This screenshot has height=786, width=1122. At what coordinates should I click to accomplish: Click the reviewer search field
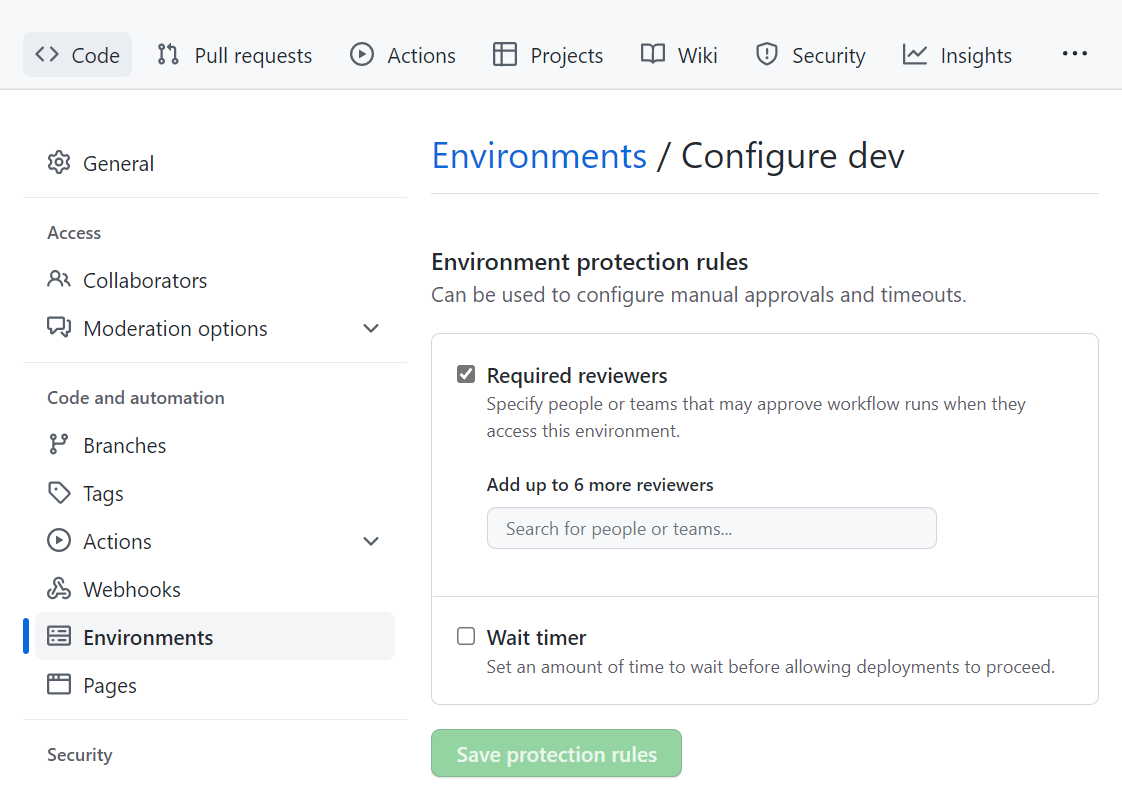tap(711, 528)
